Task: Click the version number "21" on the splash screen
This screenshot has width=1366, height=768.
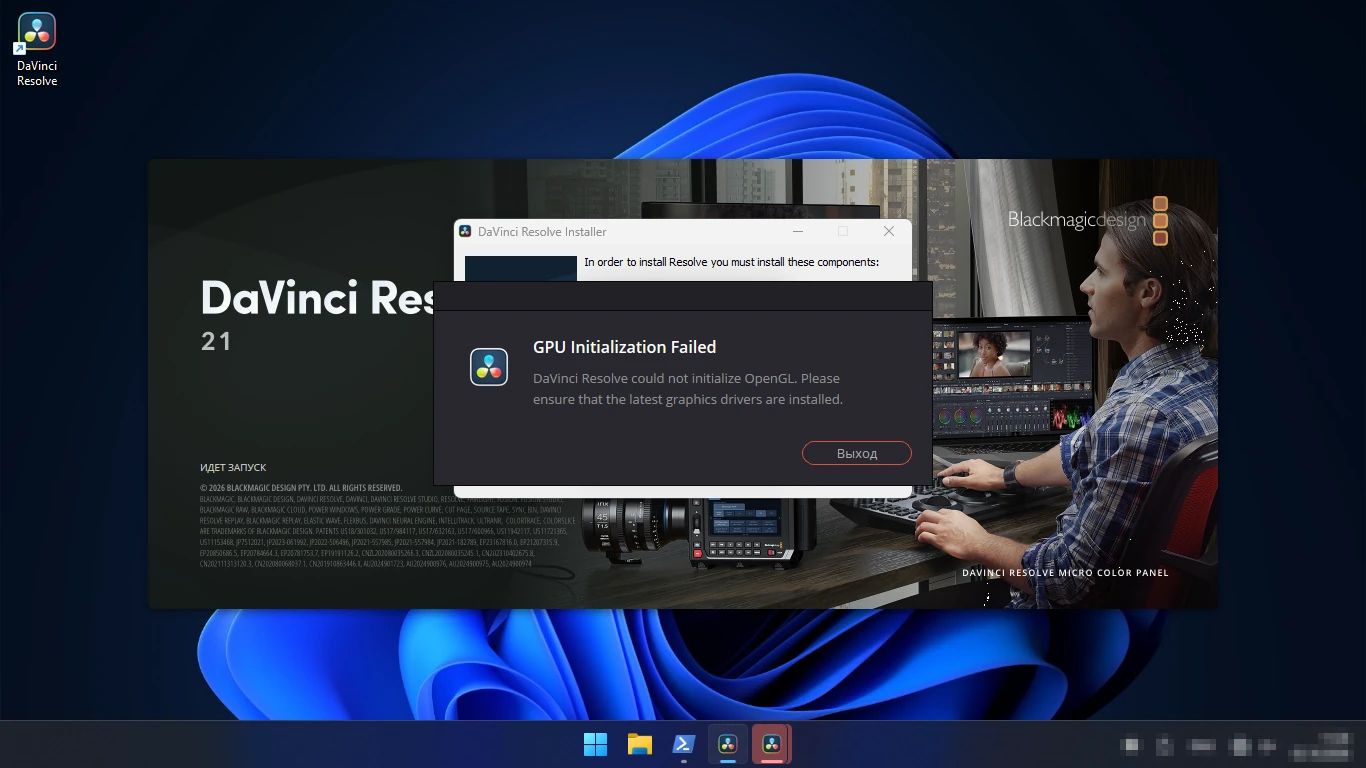Action: (x=217, y=341)
